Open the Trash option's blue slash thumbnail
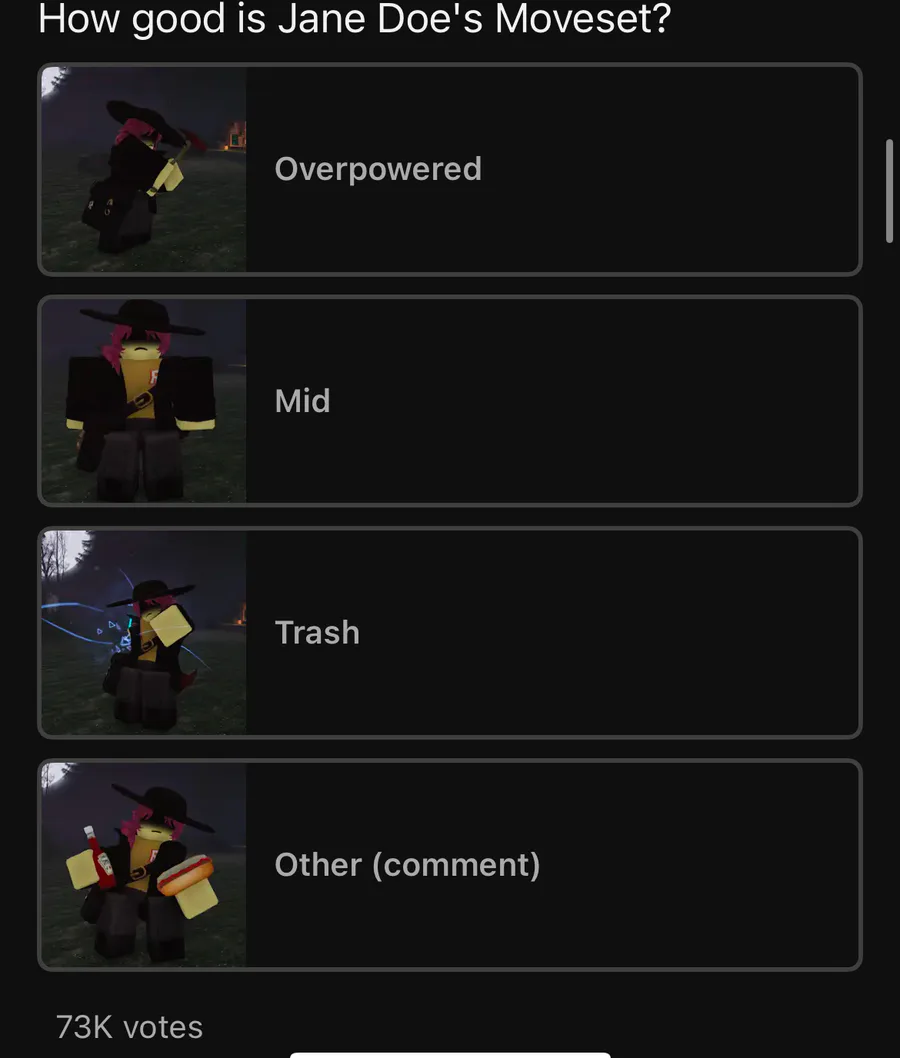Image resolution: width=900 pixels, height=1058 pixels. (144, 633)
